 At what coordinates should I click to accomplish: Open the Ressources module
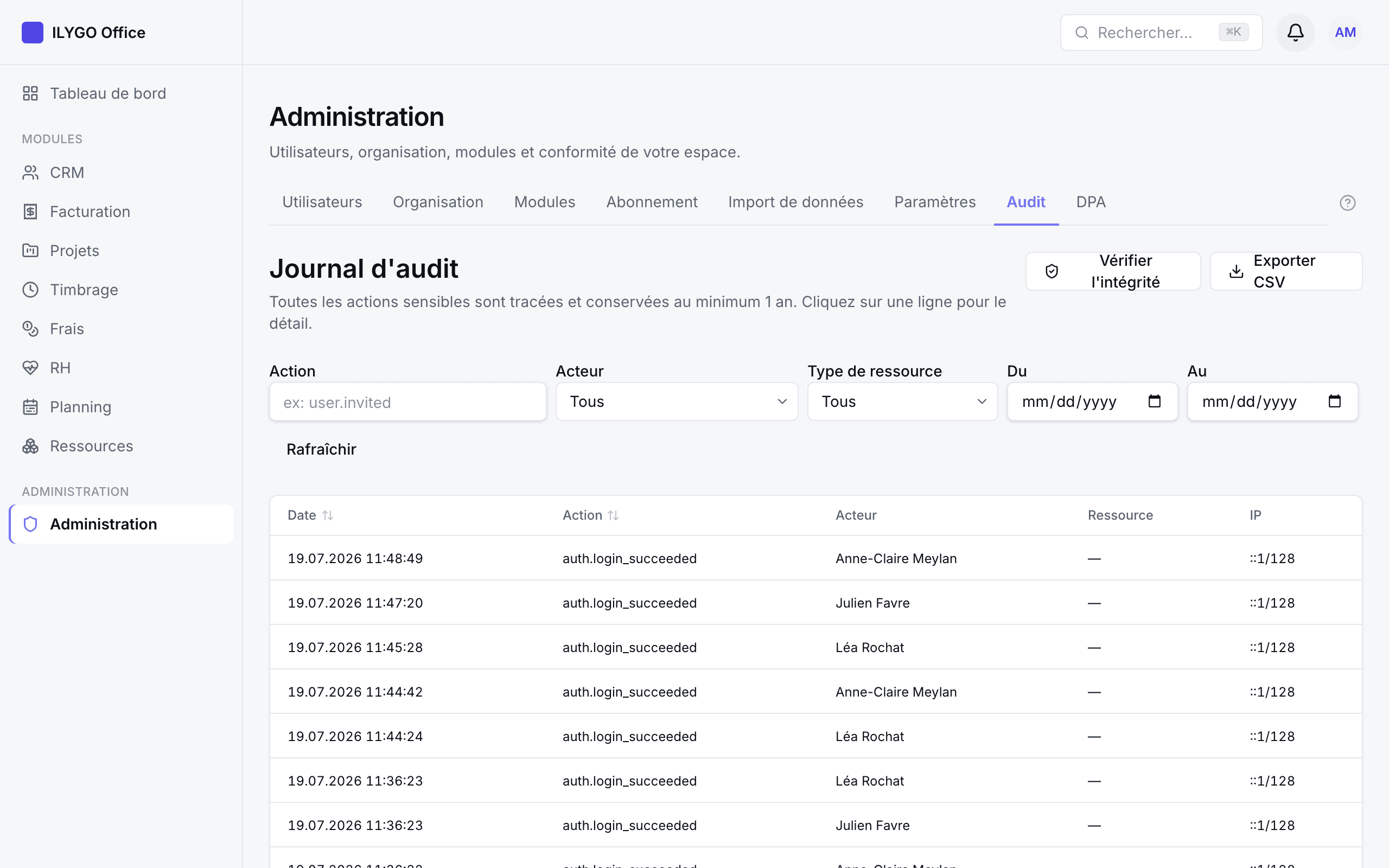pos(121,445)
